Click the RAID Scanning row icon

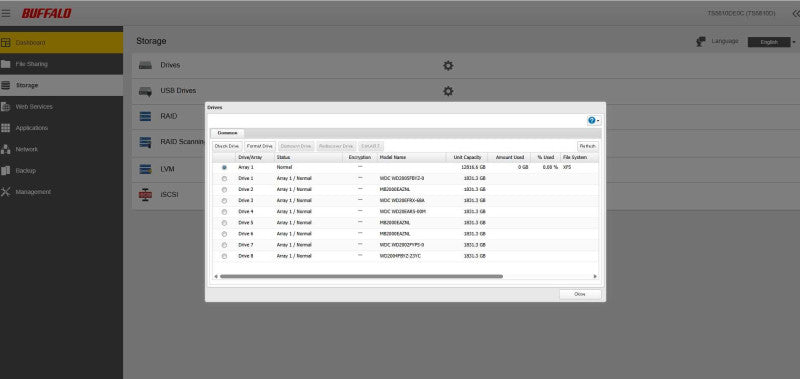[145, 143]
